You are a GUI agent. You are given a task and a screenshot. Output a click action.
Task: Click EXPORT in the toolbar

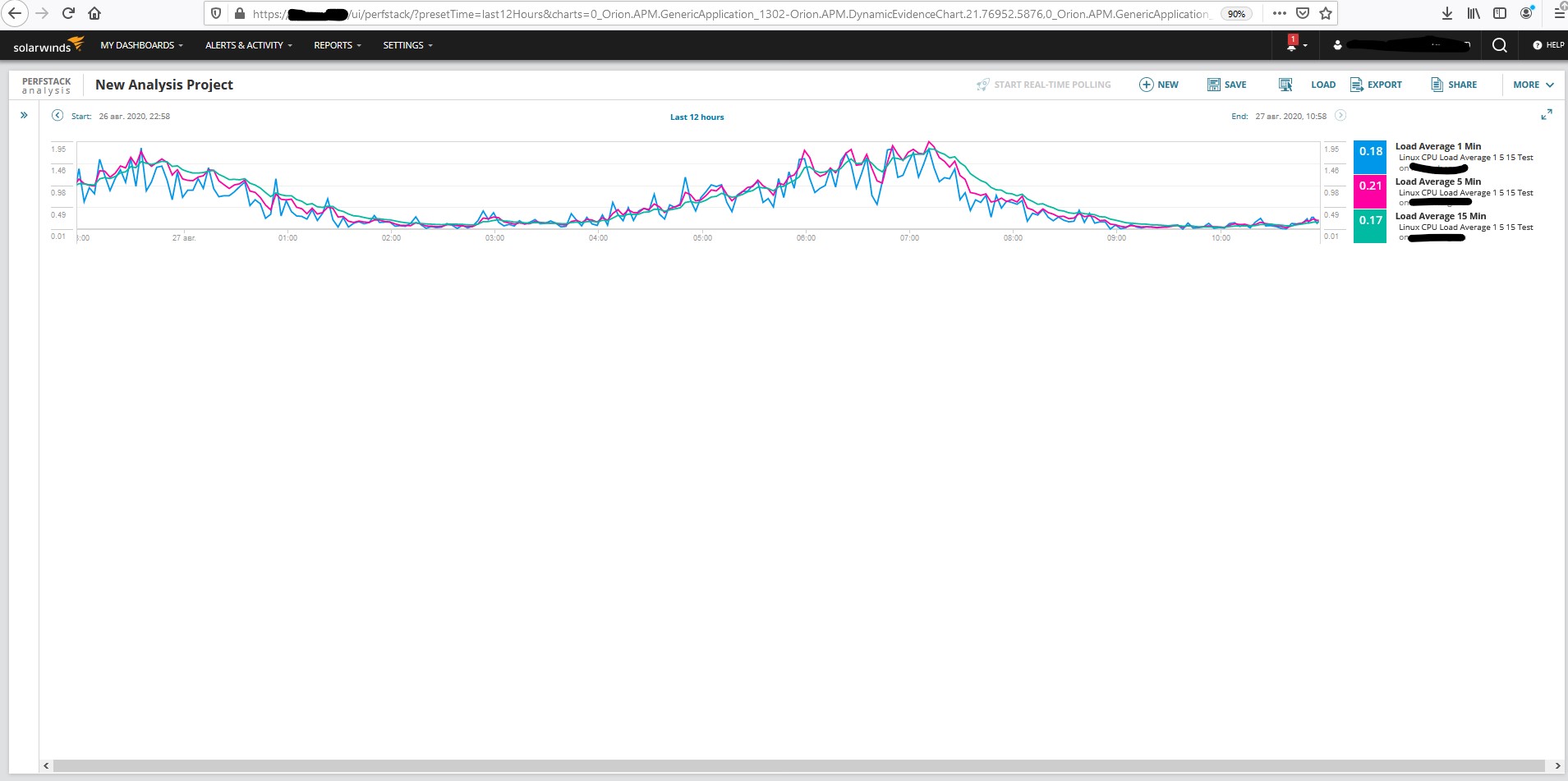pos(1376,85)
